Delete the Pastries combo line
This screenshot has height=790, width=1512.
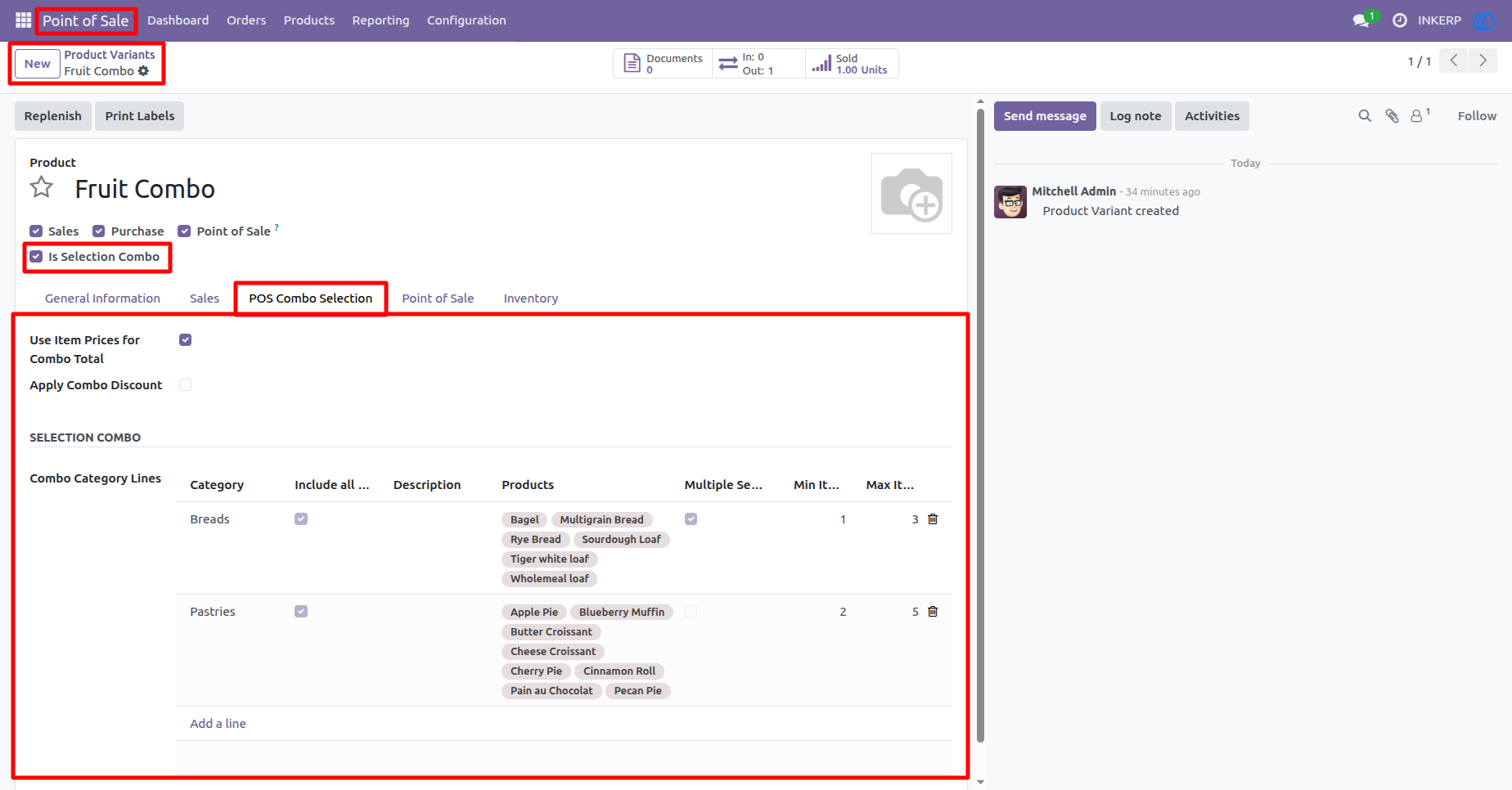point(933,612)
